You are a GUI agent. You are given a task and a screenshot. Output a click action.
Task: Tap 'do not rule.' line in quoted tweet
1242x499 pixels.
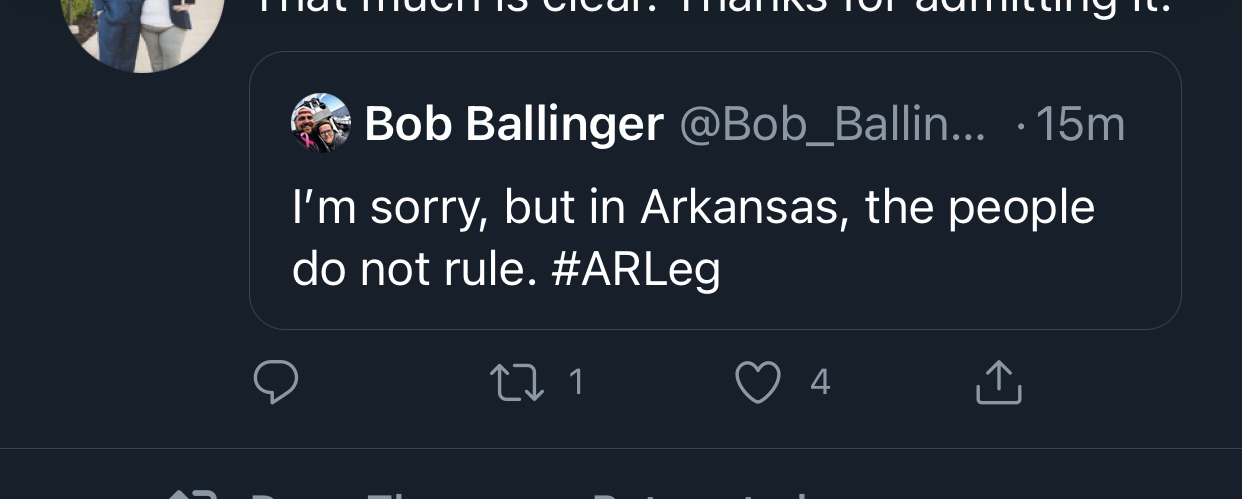coord(408,270)
